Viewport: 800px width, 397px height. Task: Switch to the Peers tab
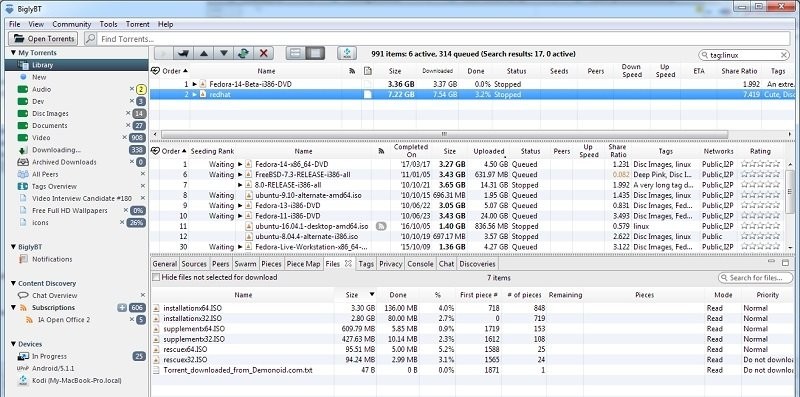click(x=220, y=264)
